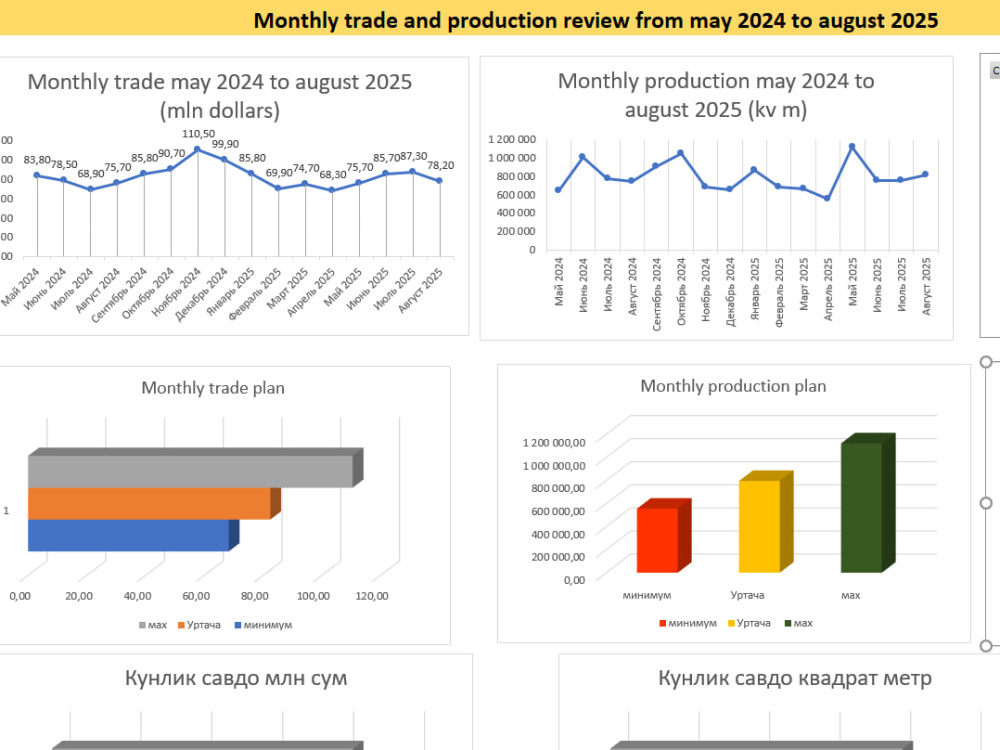Click the Май 2025 peak marker on production line
Image resolution: width=1000 pixels, height=750 pixels.
coord(852,147)
